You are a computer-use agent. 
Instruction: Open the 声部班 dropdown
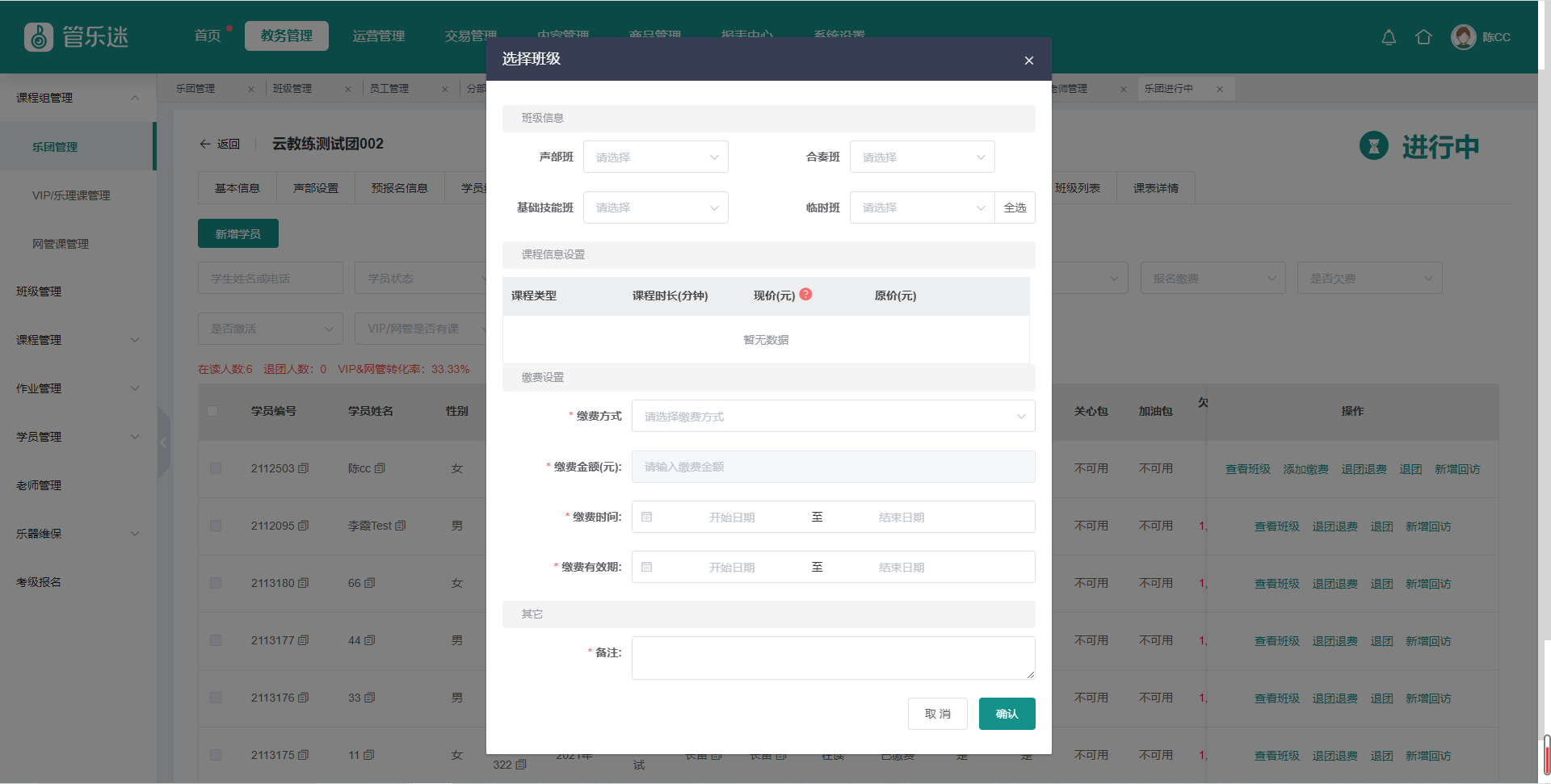click(655, 157)
